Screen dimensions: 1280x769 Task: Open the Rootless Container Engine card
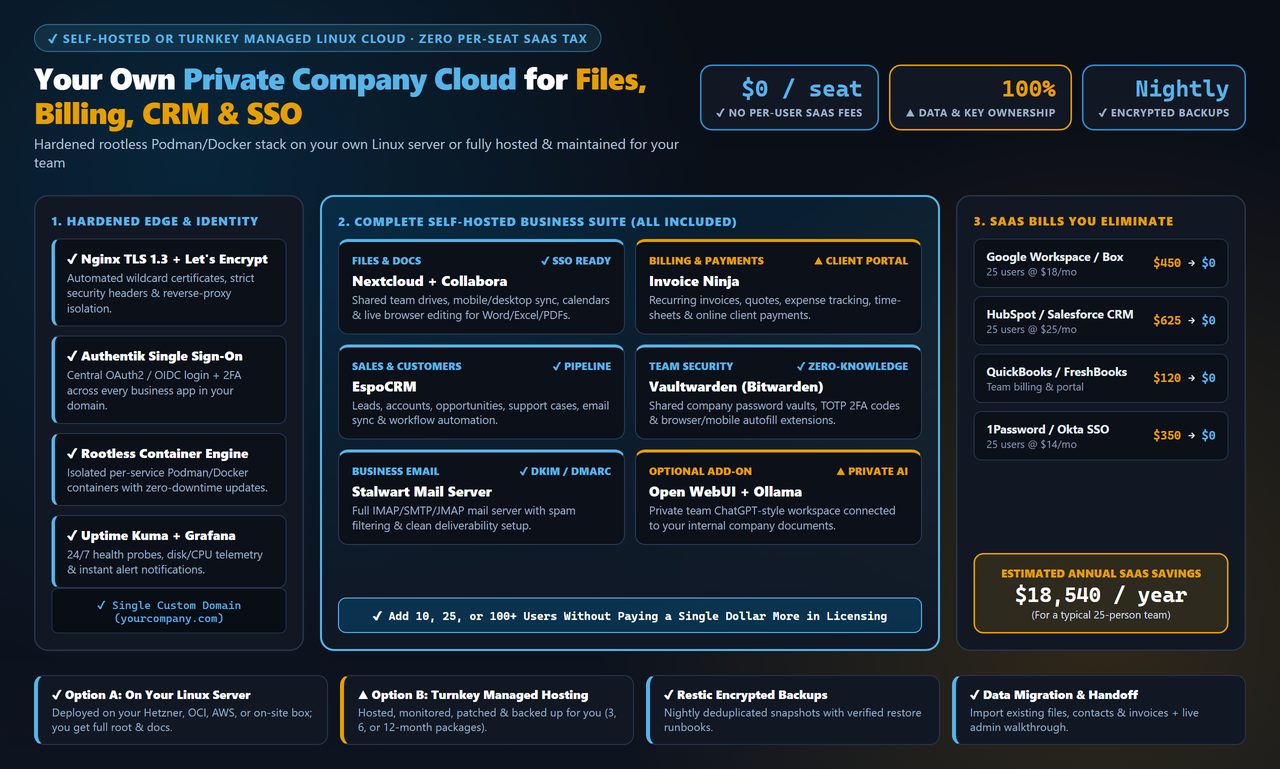[169, 469]
